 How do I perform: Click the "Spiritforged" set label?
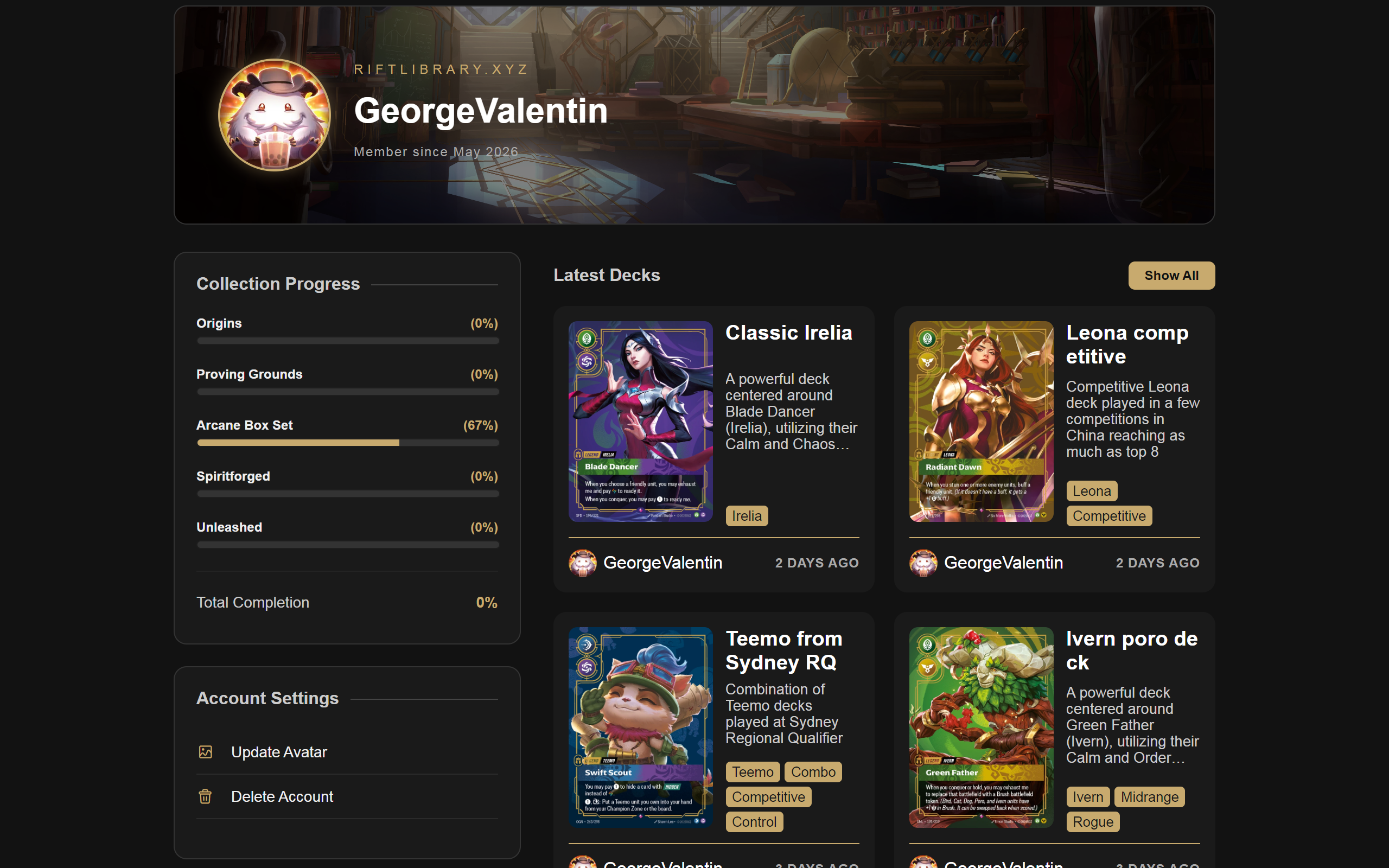[233, 476]
